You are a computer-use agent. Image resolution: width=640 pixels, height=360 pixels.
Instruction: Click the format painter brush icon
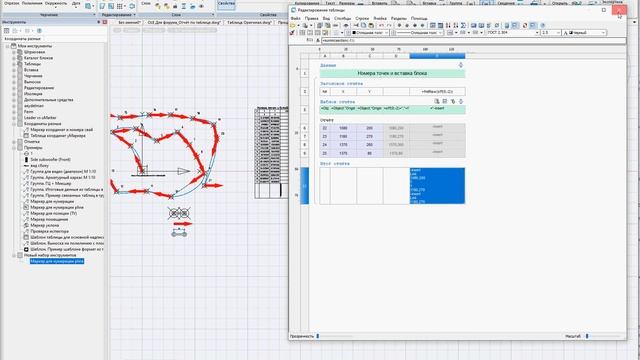tap(292, 33)
